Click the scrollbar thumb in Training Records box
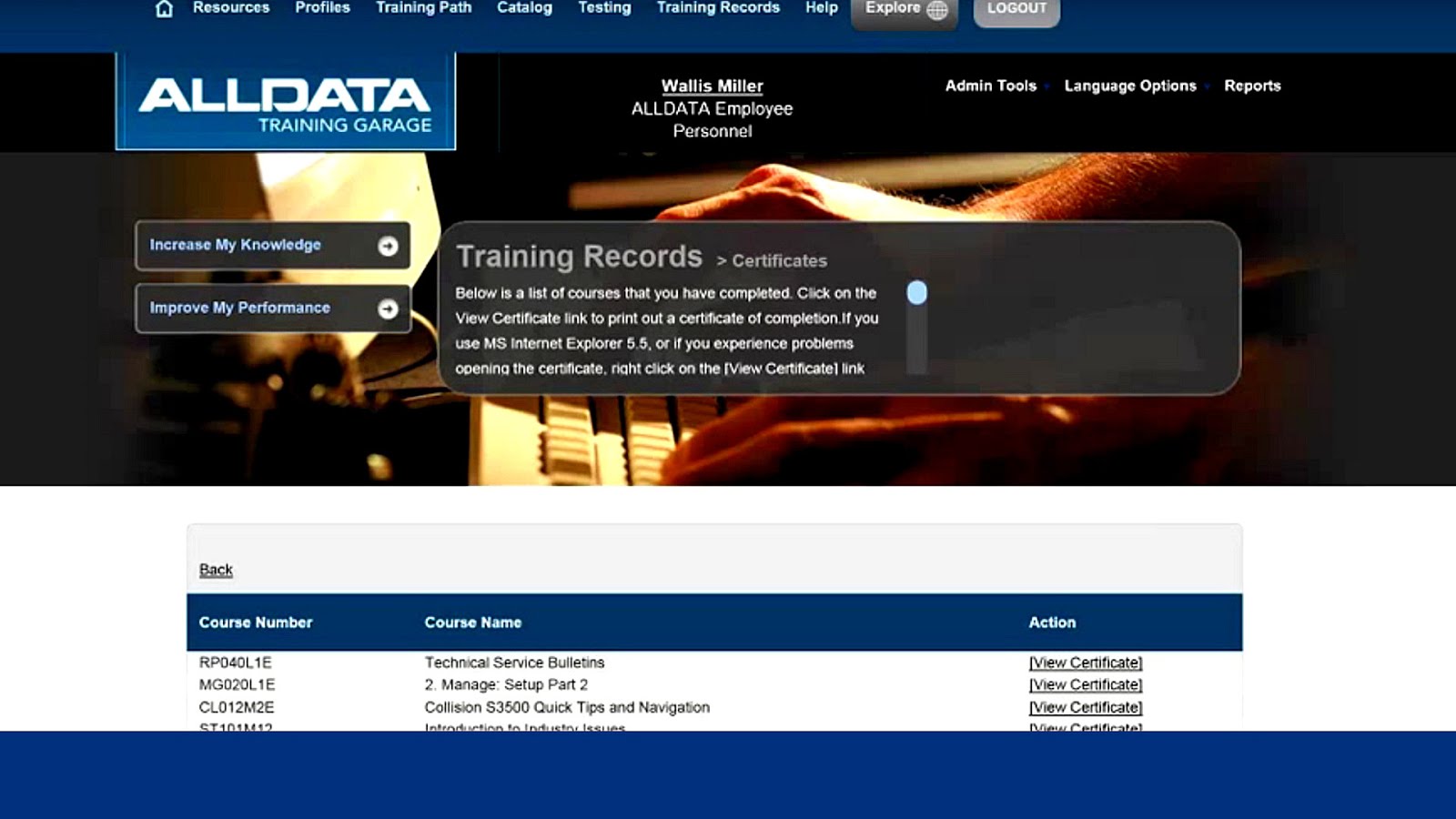The image size is (1456, 819). 916,293
